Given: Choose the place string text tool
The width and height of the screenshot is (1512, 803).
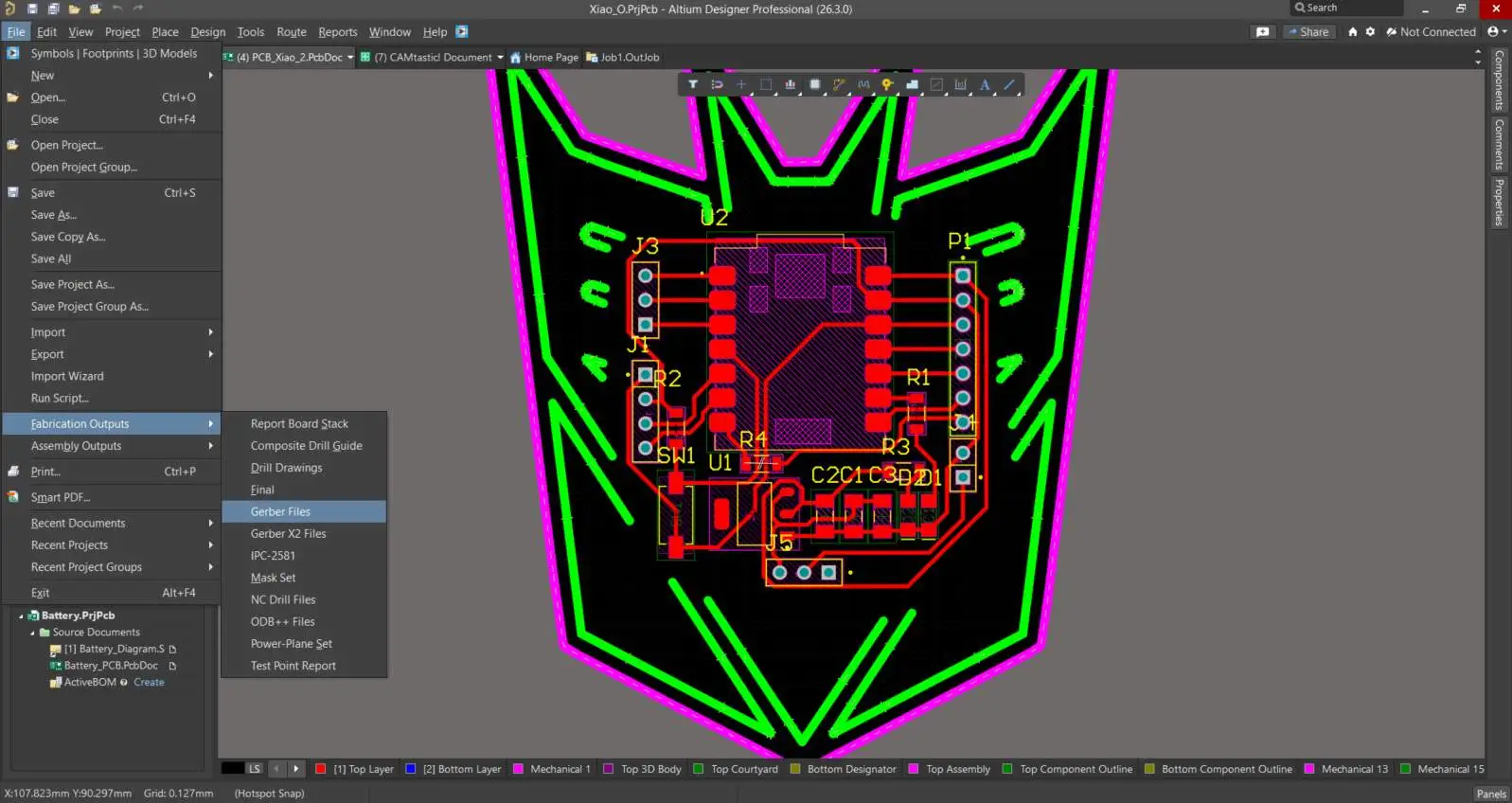Looking at the screenshot, I should 985,85.
